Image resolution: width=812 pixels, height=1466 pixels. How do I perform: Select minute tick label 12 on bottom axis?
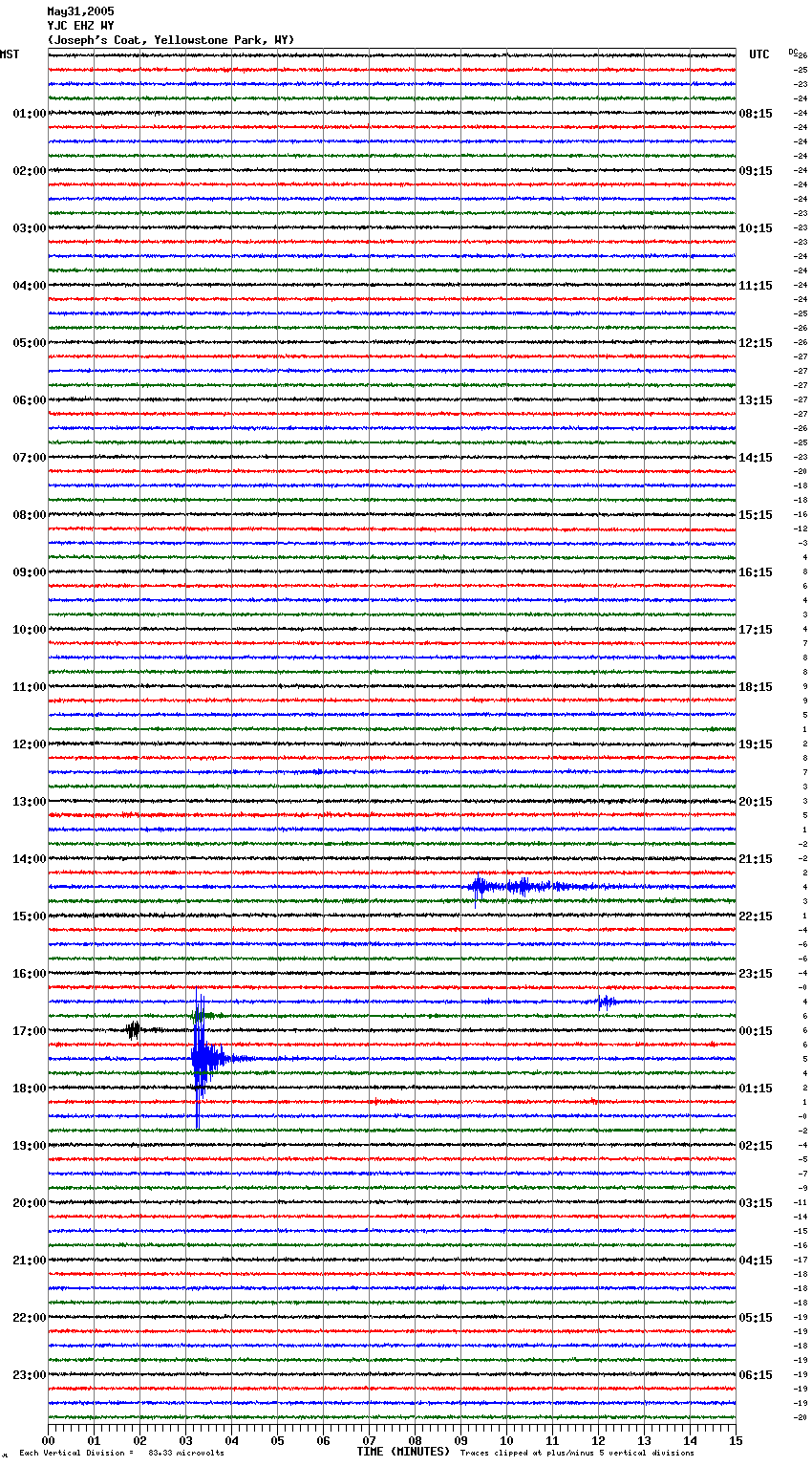[598, 1440]
